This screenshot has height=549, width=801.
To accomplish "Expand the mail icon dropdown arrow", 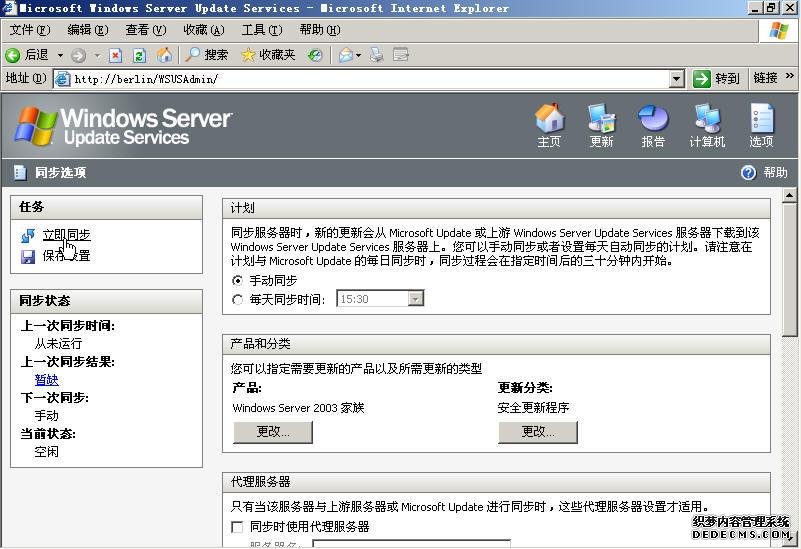I will pyautogui.click(x=358, y=55).
